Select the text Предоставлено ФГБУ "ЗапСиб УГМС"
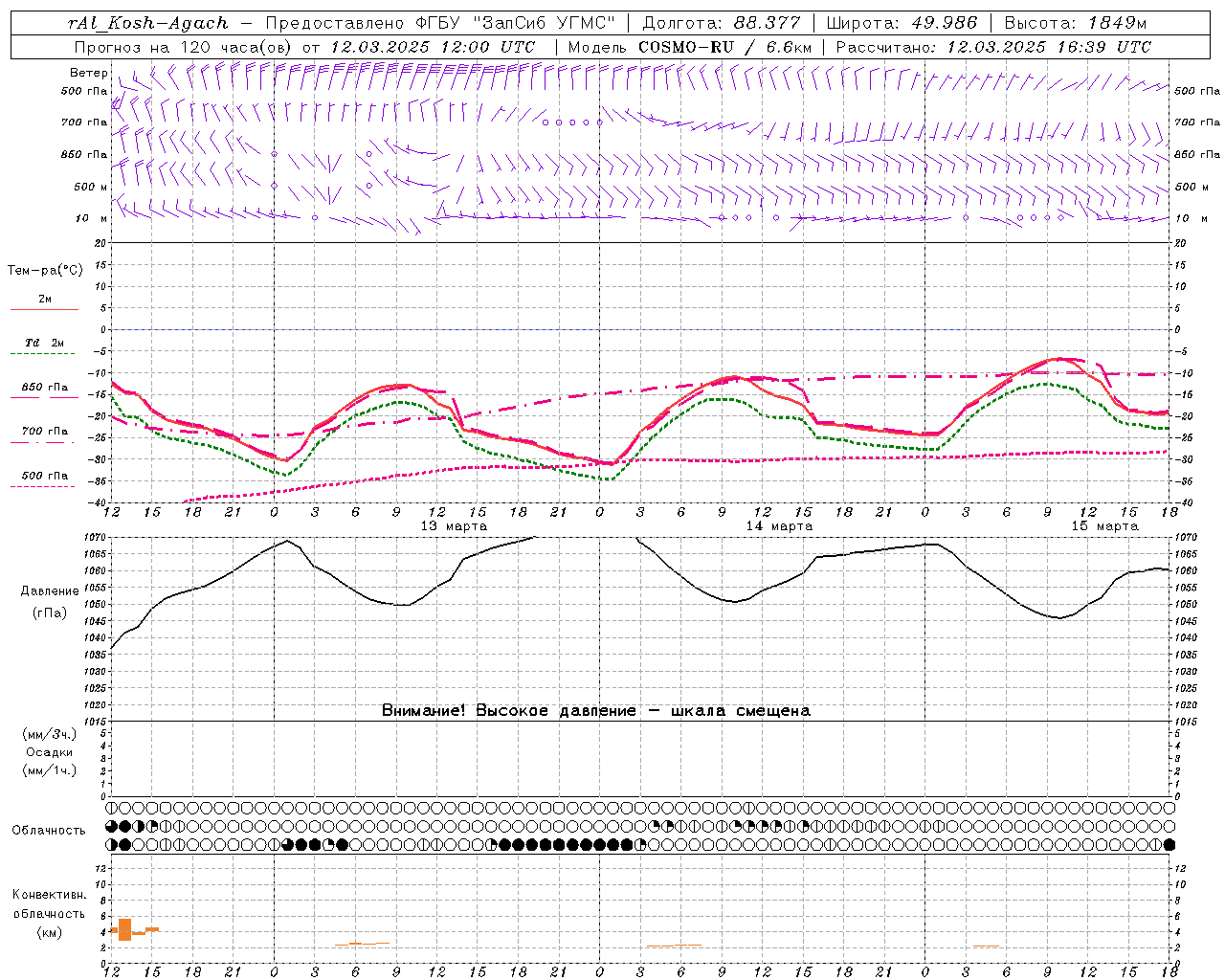 pyautogui.click(x=439, y=23)
